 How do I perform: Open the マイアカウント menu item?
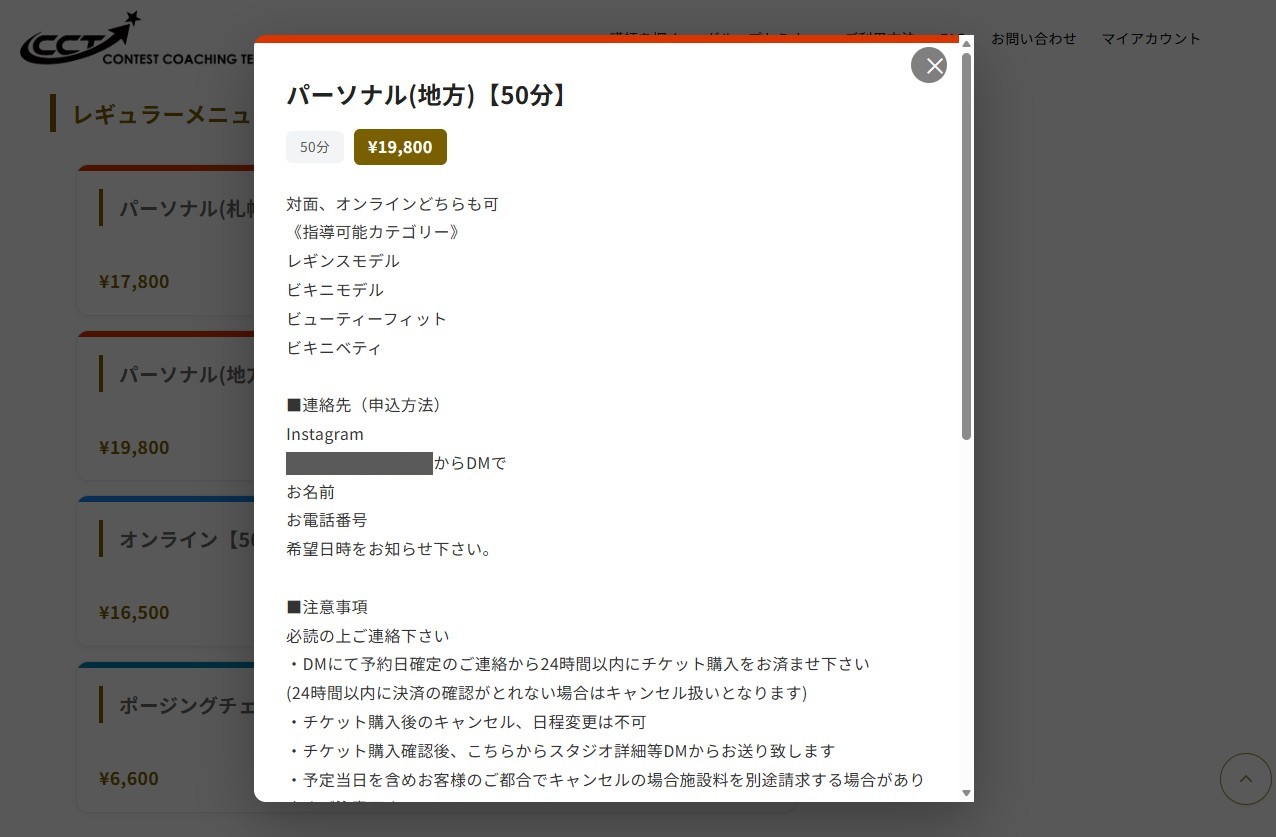pos(1151,38)
